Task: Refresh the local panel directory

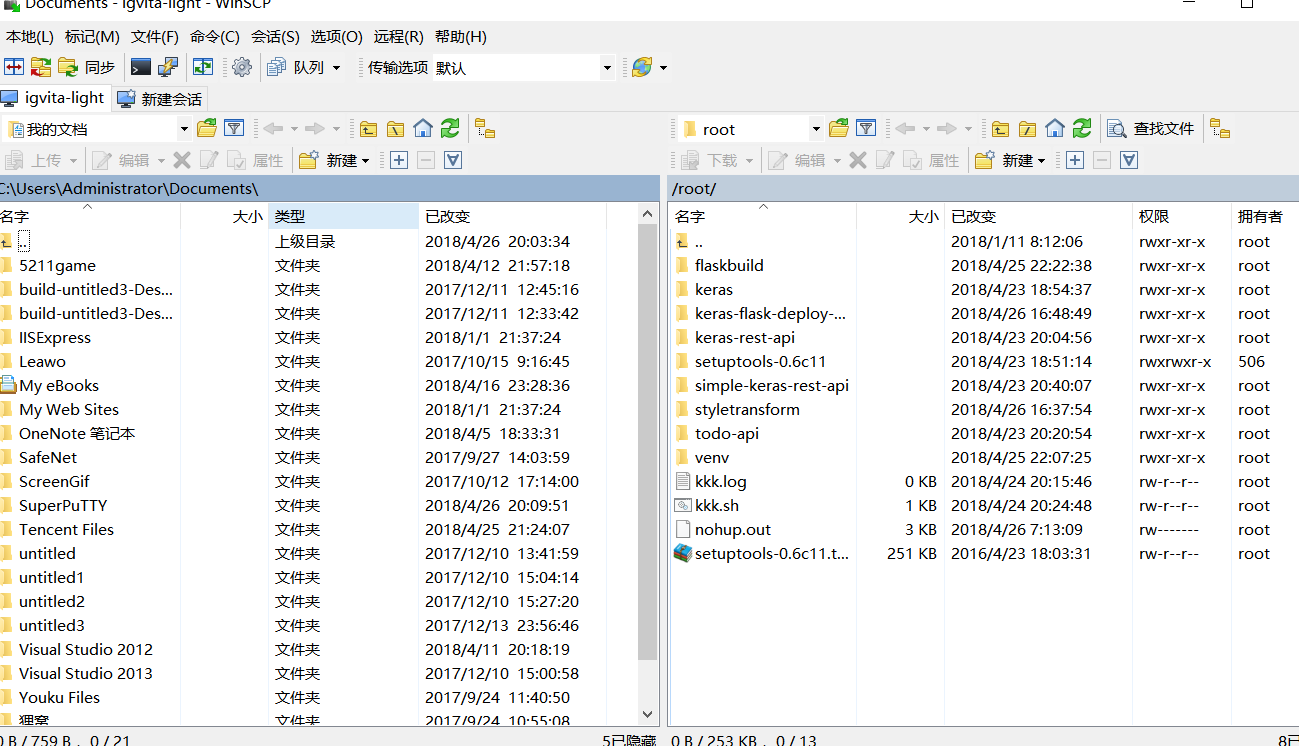Action: [450, 128]
